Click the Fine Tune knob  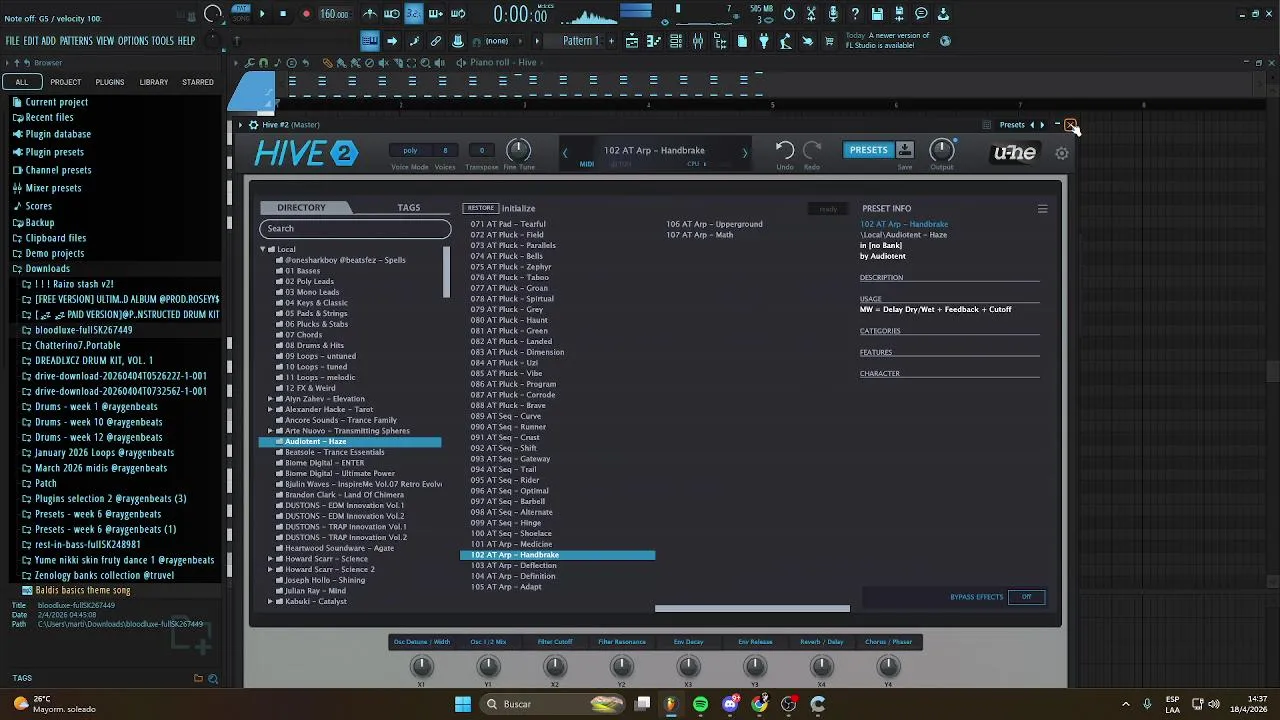coord(518,150)
